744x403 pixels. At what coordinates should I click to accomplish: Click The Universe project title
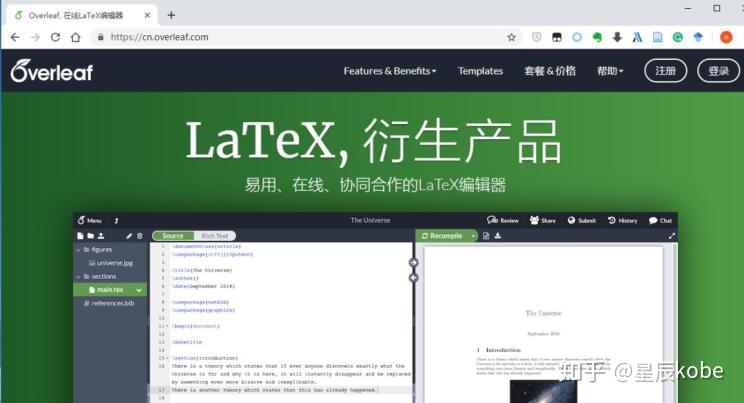370,220
